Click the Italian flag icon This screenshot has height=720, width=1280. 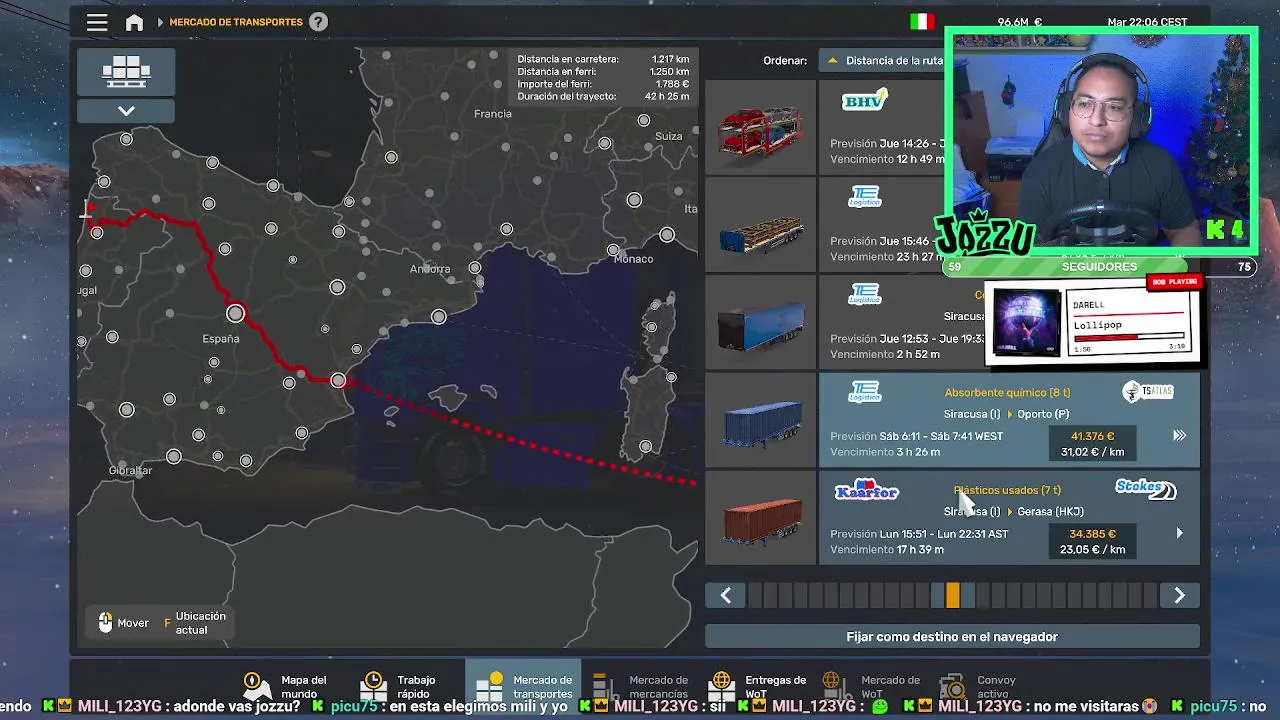coord(922,21)
